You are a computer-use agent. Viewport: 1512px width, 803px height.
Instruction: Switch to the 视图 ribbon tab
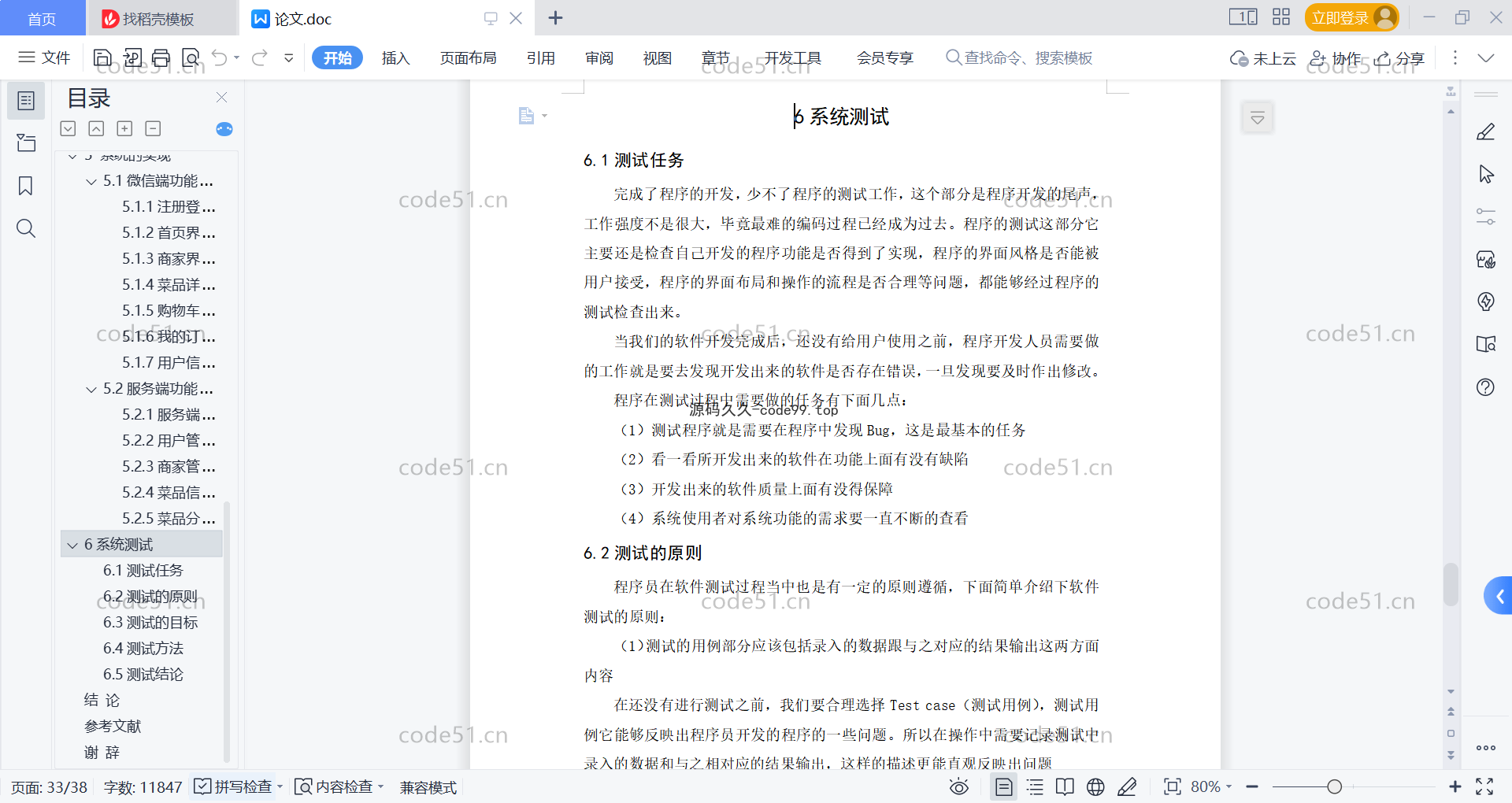657,57
